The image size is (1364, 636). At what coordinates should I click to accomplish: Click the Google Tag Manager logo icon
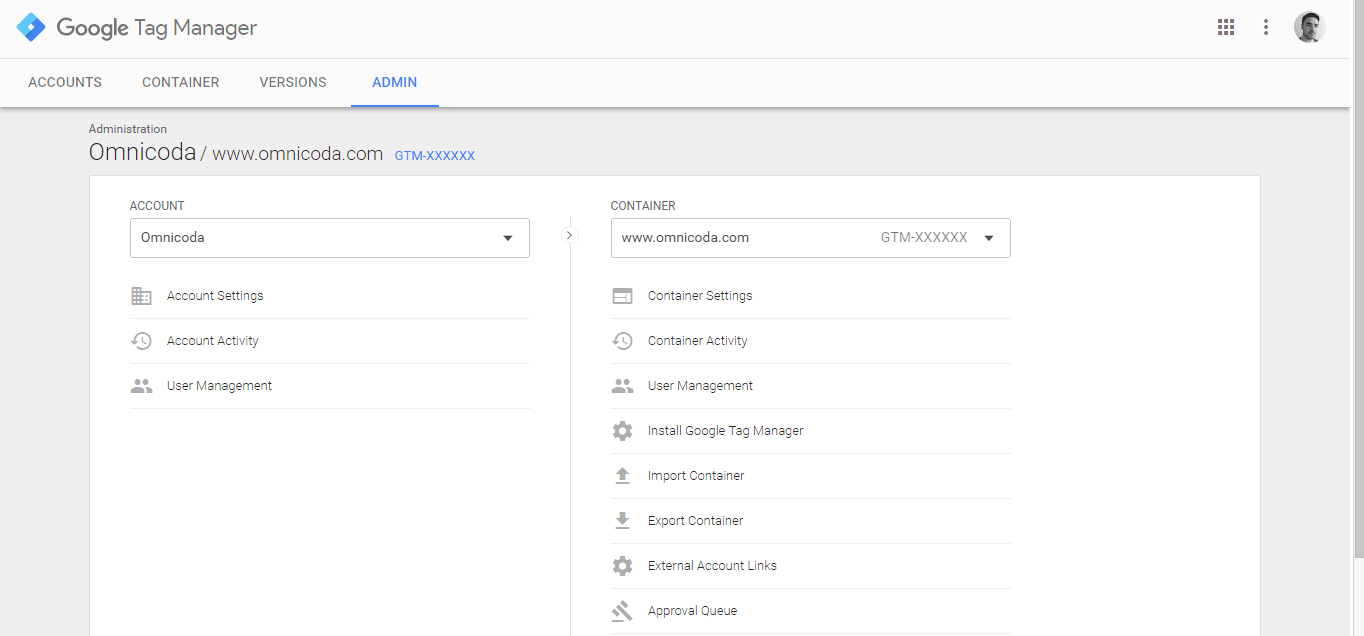31,27
